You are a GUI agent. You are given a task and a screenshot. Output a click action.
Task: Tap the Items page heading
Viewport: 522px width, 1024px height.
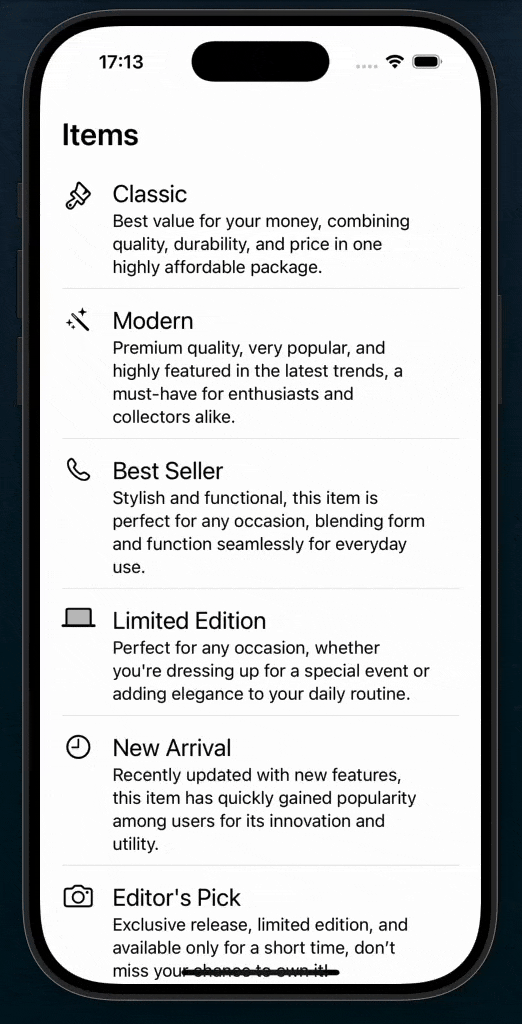coord(101,135)
